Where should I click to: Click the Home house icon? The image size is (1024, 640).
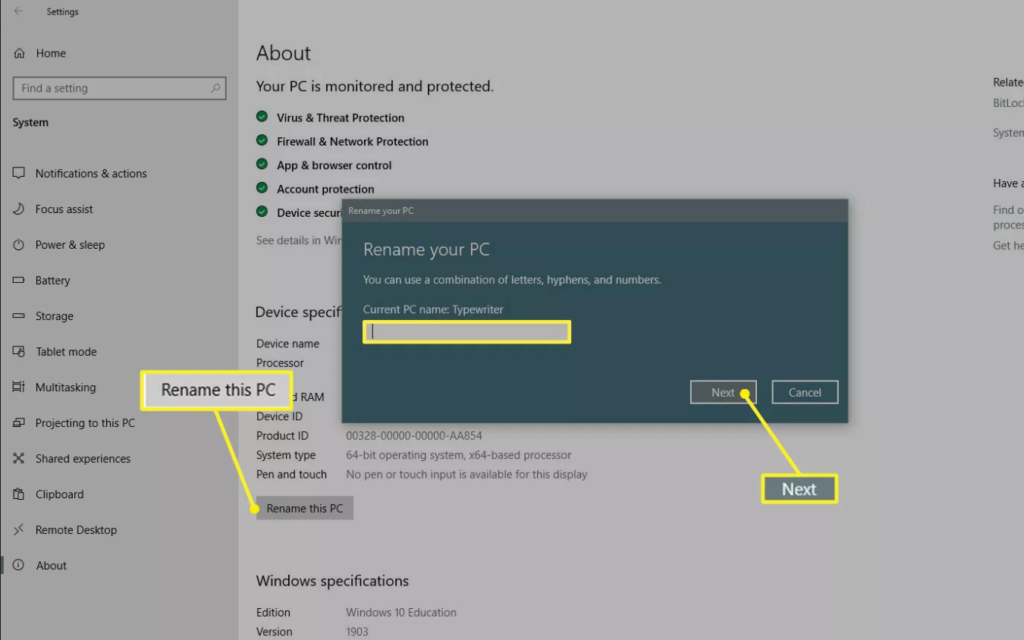[x=20, y=53]
